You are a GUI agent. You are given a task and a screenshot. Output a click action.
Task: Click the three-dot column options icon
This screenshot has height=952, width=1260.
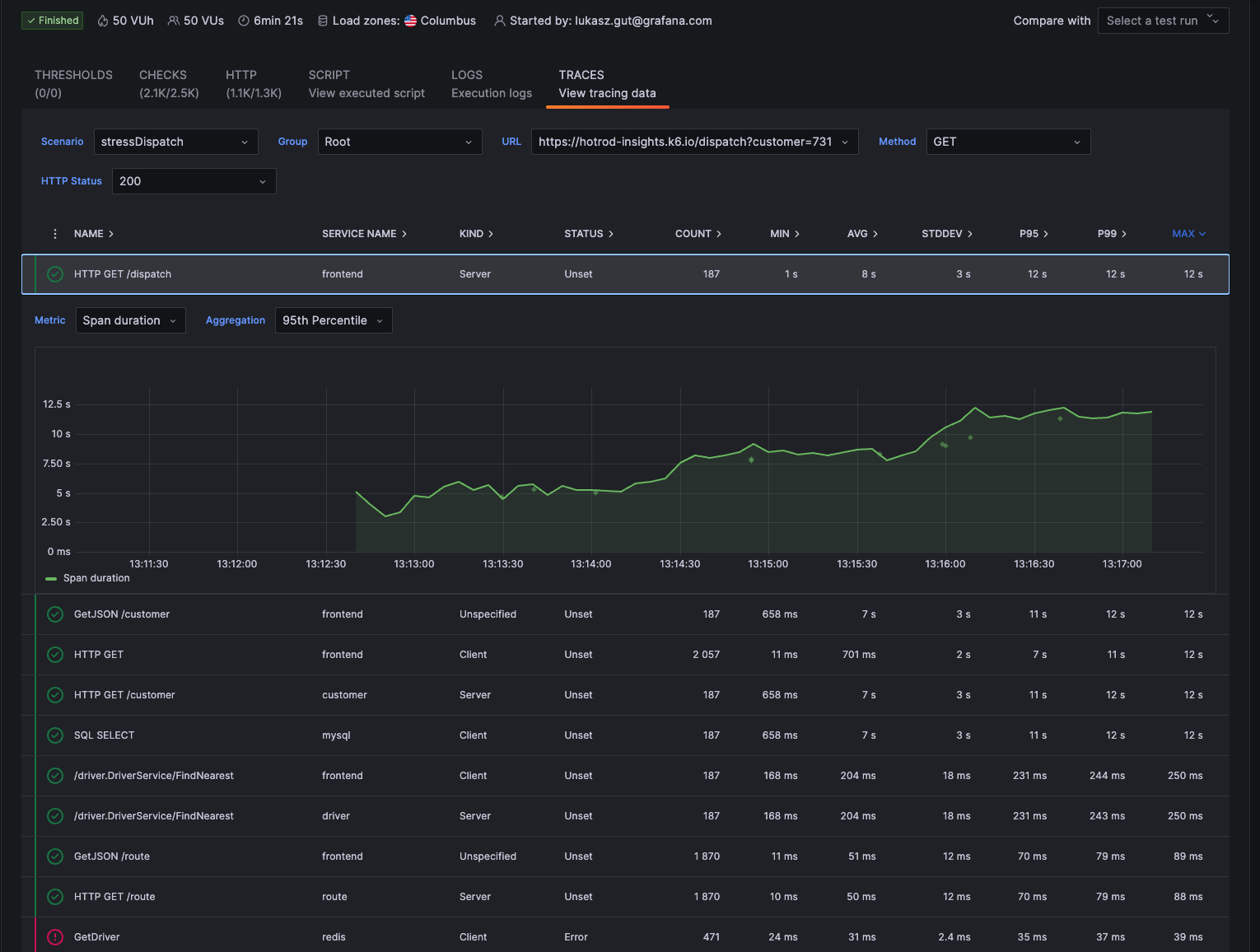click(55, 234)
